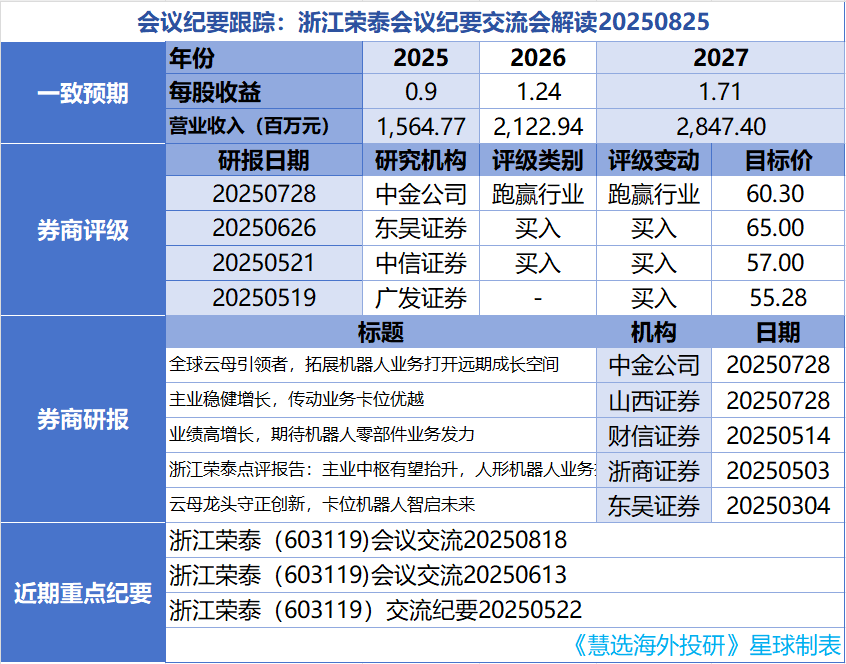The height and width of the screenshot is (664, 846).
Task: Select 跑赢行业 in the 评级类别 column
Action: point(538,194)
